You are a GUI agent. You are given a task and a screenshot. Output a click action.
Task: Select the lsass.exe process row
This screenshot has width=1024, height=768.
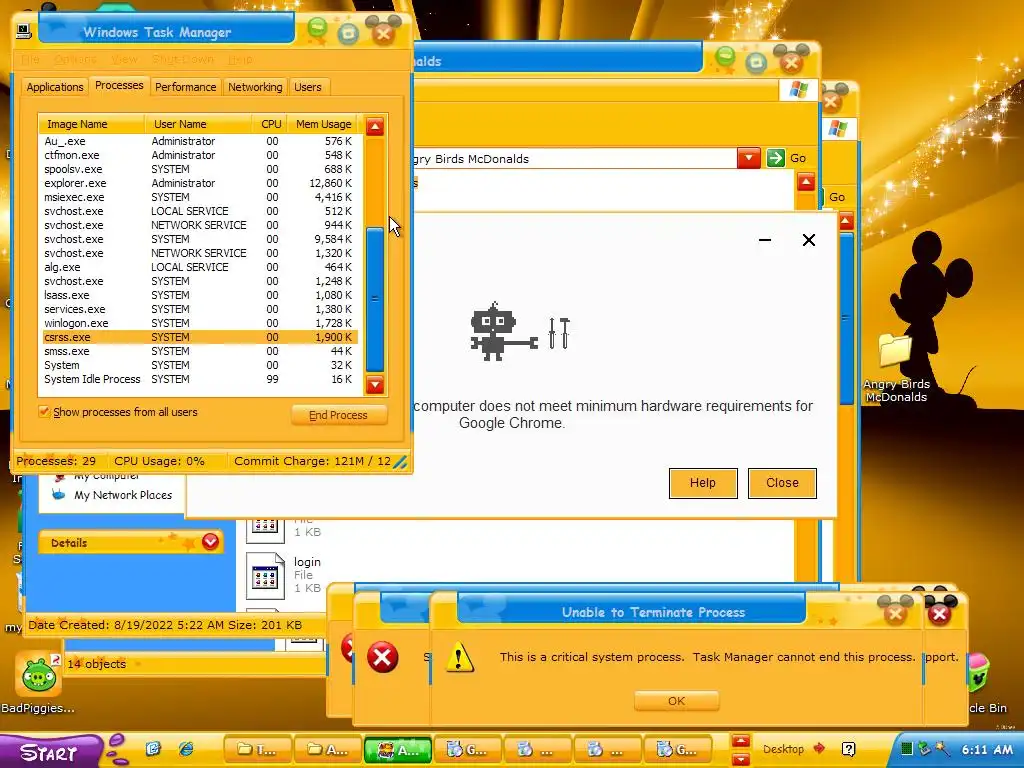[x=199, y=295]
